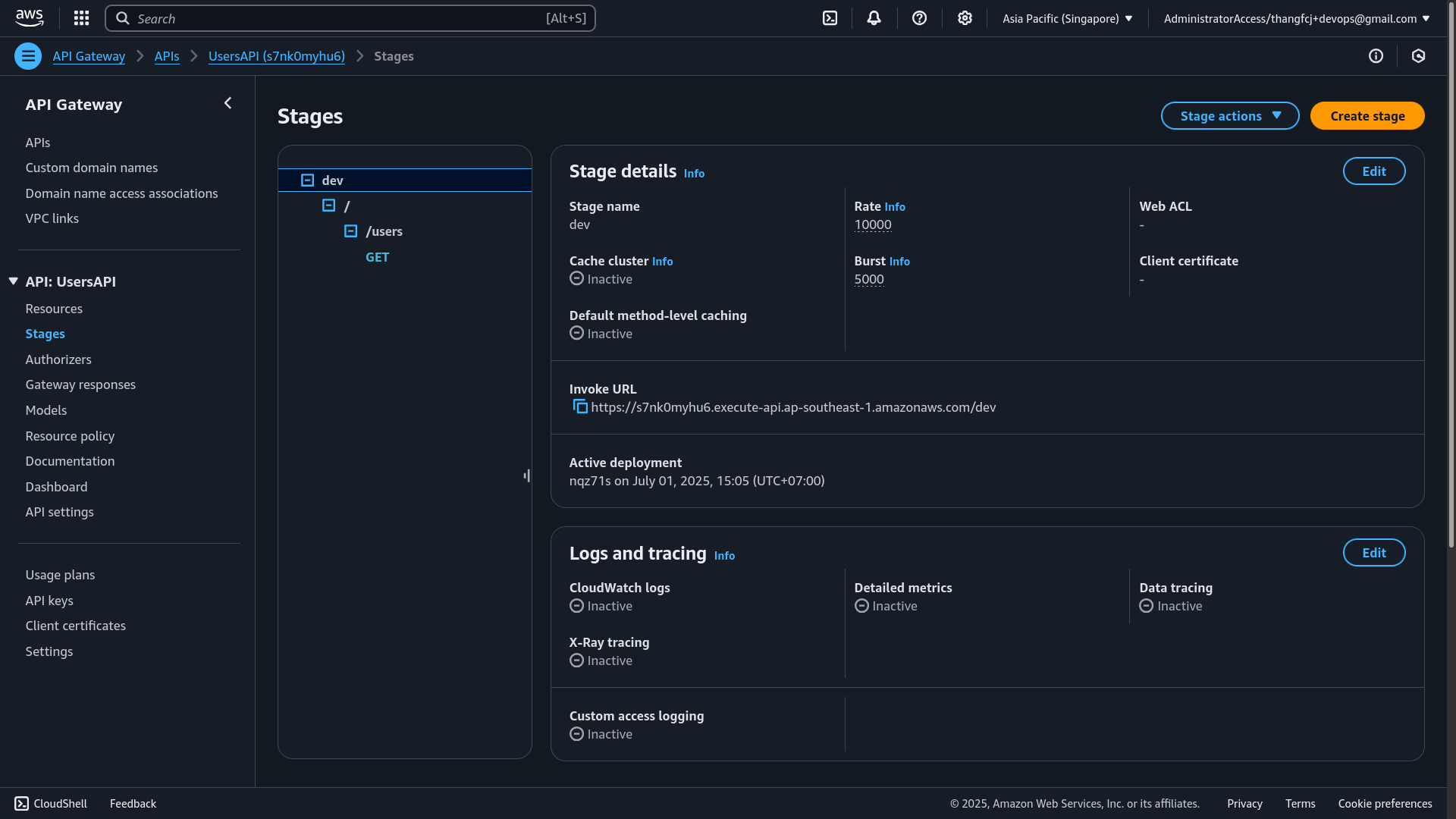Screen dimensions: 1456x819
Task: Launch CloudShell from top bar icon
Action: (830, 18)
